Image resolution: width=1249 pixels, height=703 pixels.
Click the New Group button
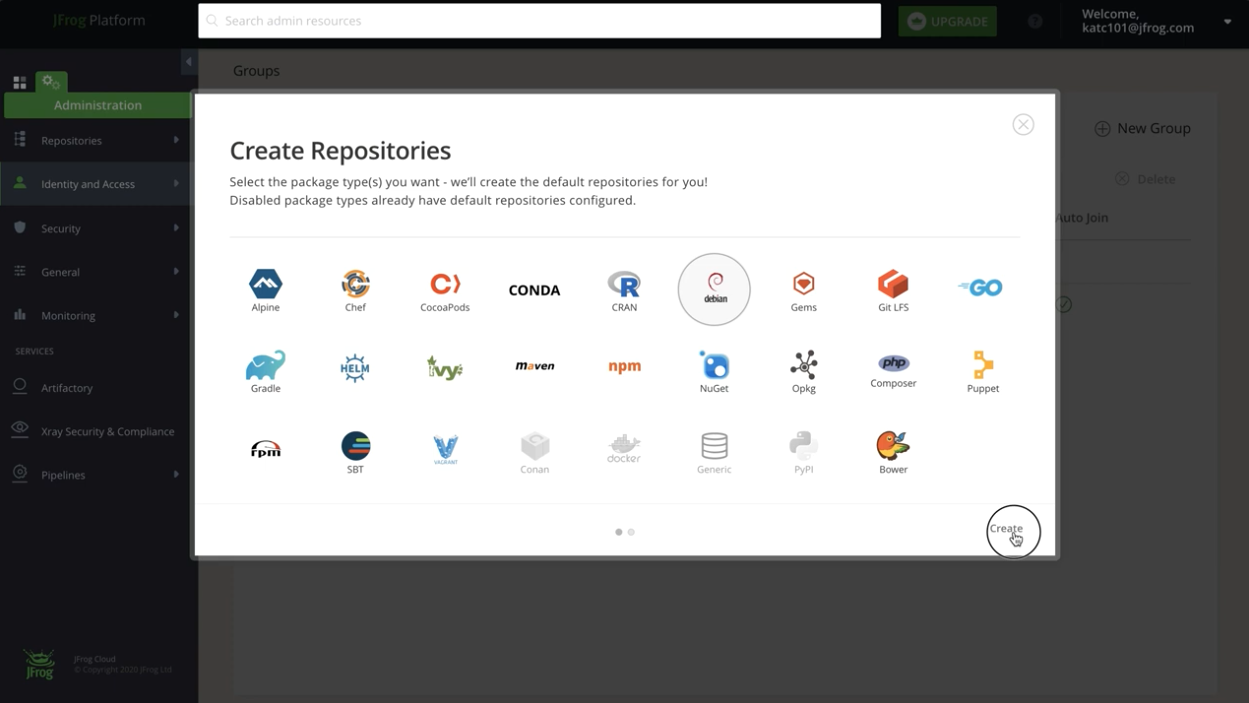(x=1142, y=128)
